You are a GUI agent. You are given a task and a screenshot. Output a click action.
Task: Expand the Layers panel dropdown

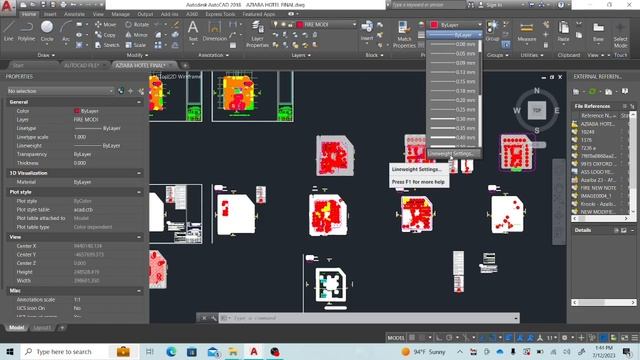[x=301, y=55]
